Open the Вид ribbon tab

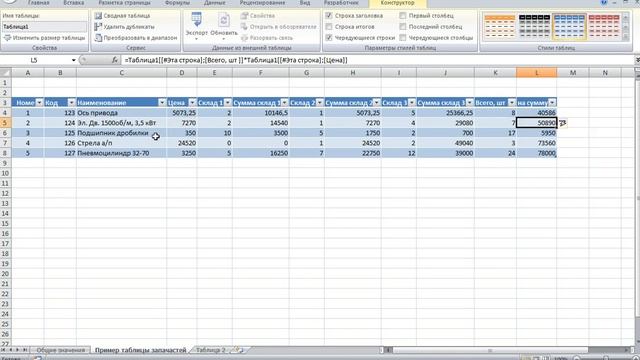pyautogui.click(x=304, y=3)
